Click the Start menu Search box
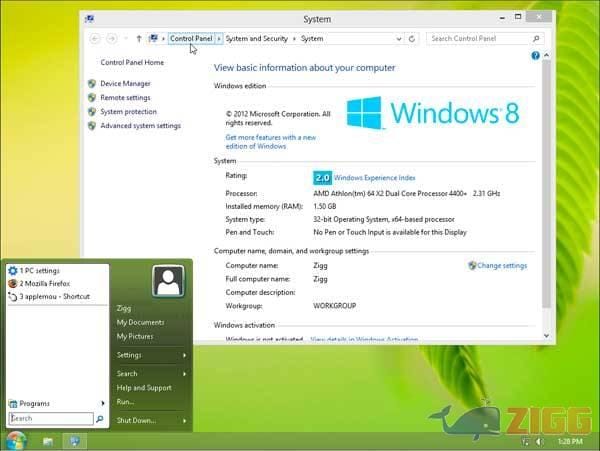Viewport: 600px width, 451px height. [x=51, y=418]
